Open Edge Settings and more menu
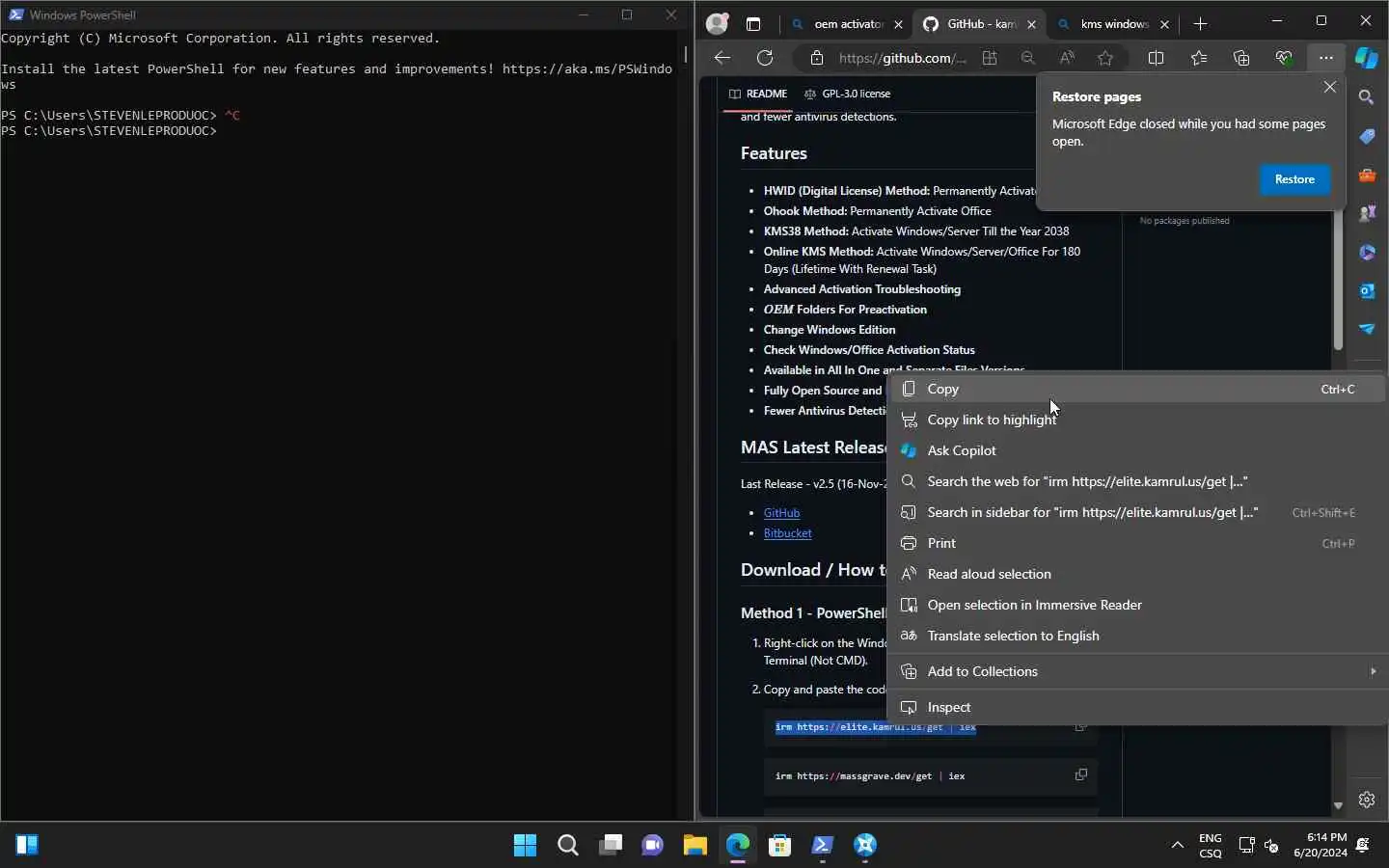The image size is (1389, 868). tap(1326, 58)
